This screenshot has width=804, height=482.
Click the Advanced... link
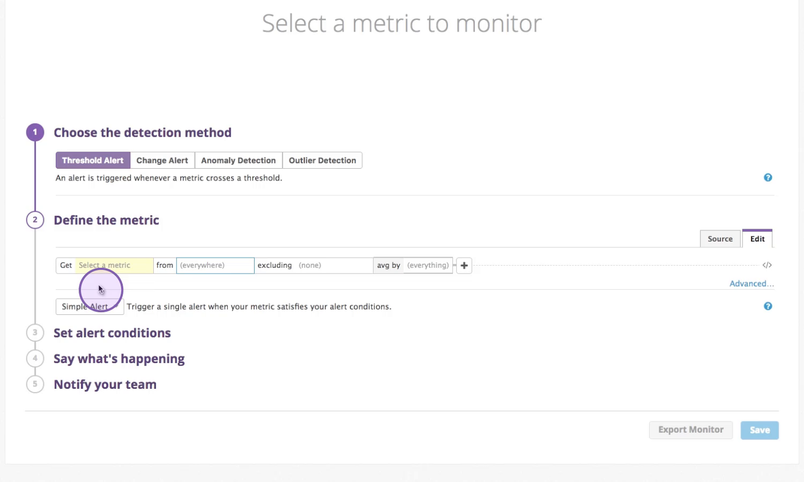coord(751,284)
